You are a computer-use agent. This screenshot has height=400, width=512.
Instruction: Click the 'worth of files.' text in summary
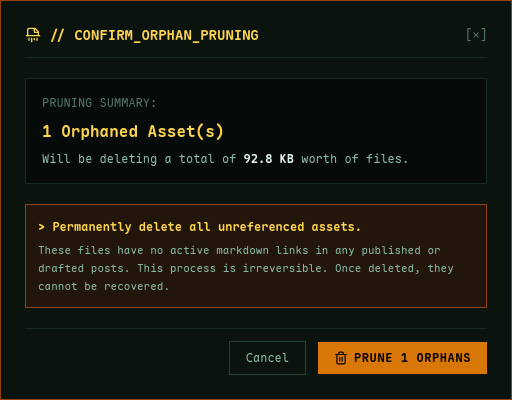pyautogui.click(x=355, y=159)
